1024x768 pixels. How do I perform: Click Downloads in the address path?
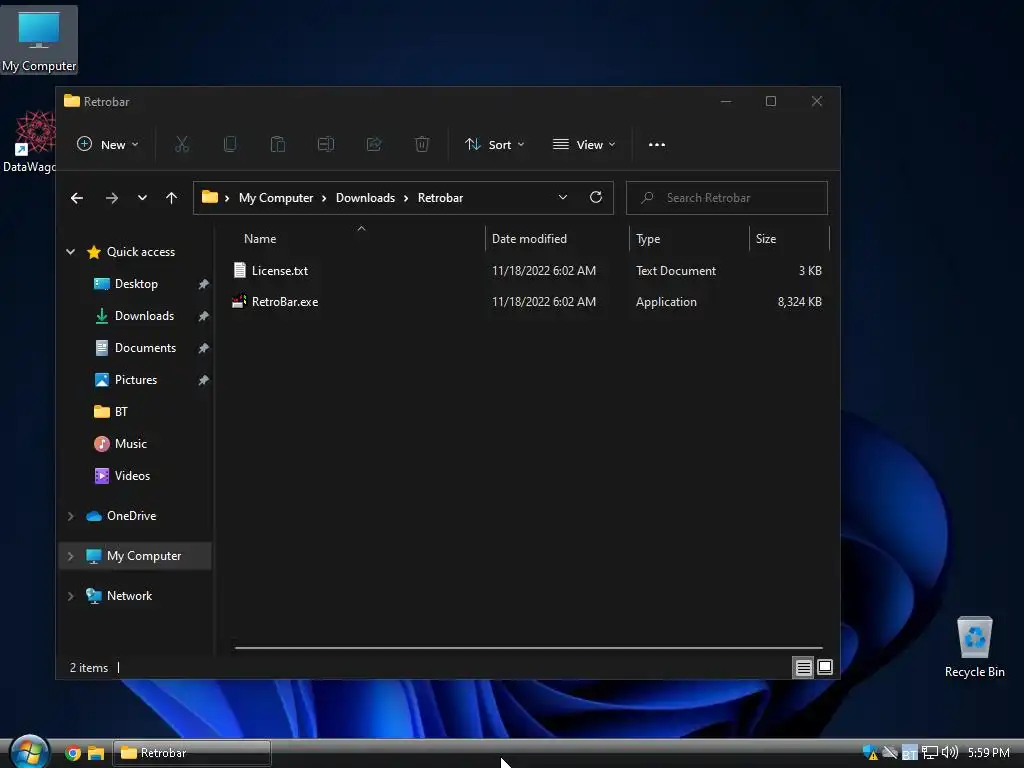coord(365,198)
